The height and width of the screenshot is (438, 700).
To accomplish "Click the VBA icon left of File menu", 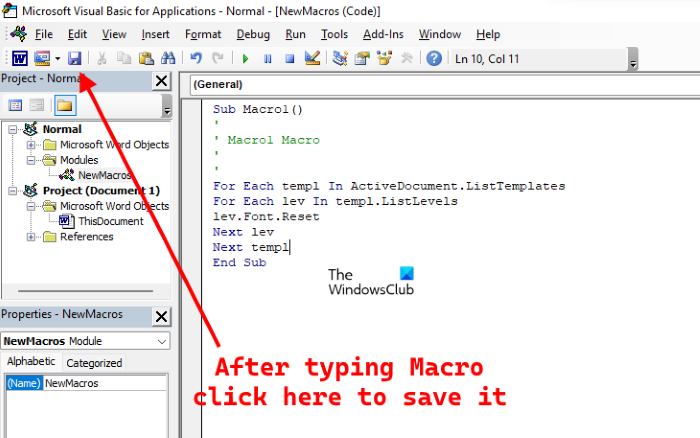I will click(x=19, y=33).
